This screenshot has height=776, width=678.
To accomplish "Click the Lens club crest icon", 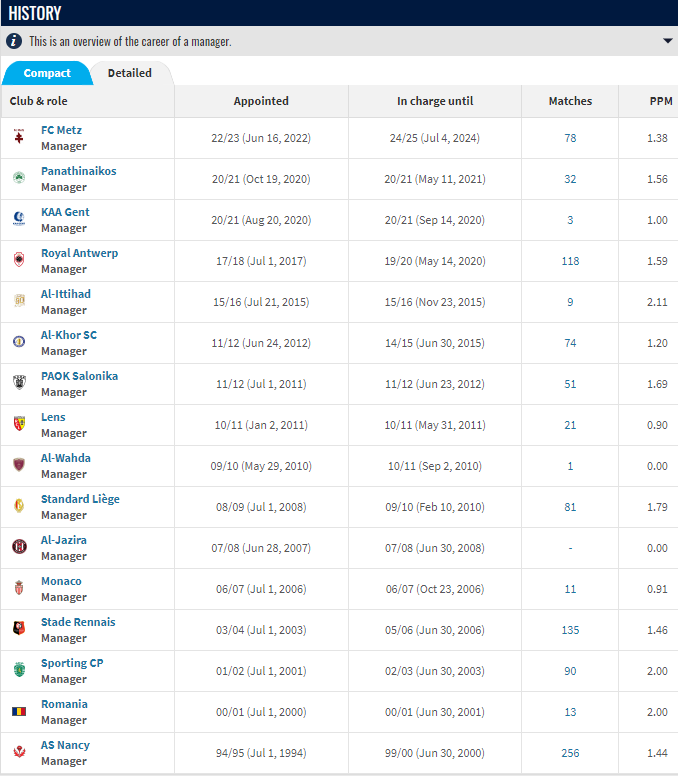I will pos(19,424).
